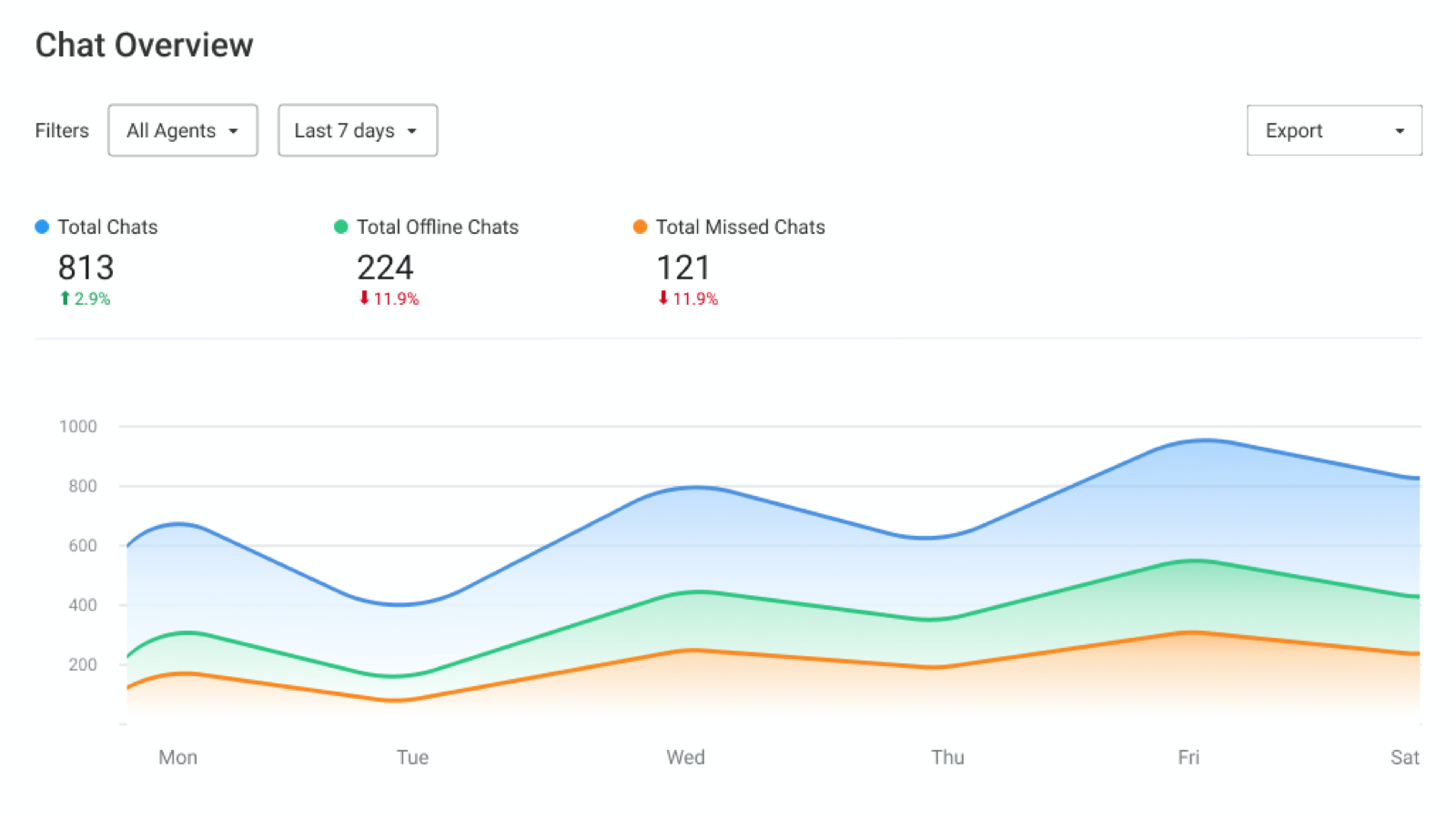Click the green up arrow beside 2.9%

[64, 298]
